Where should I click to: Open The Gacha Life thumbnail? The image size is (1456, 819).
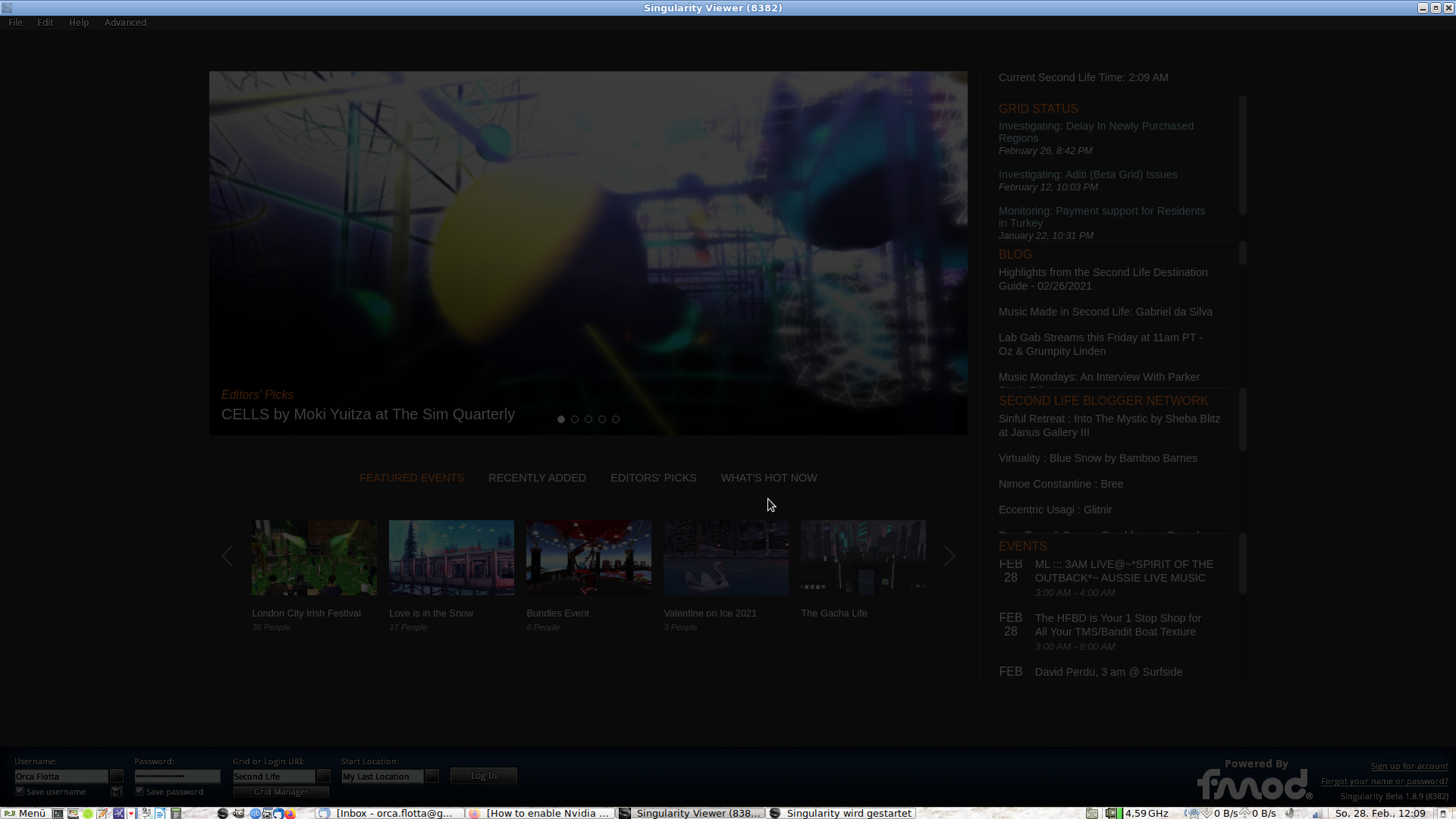[x=863, y=557]
